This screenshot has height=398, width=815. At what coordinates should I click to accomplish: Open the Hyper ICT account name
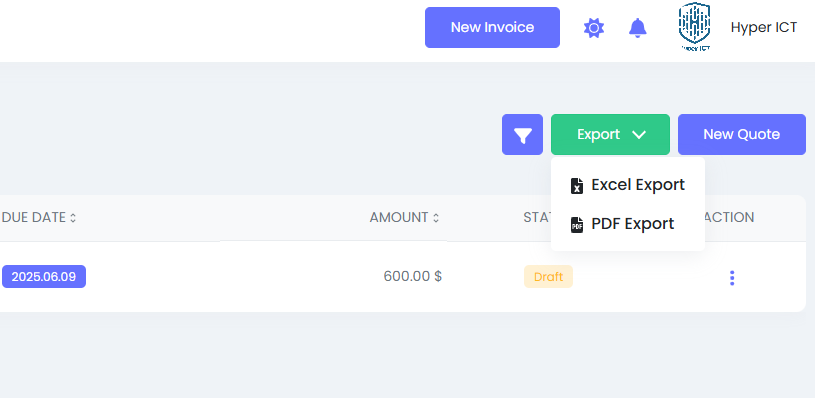[x=764, y=28]
